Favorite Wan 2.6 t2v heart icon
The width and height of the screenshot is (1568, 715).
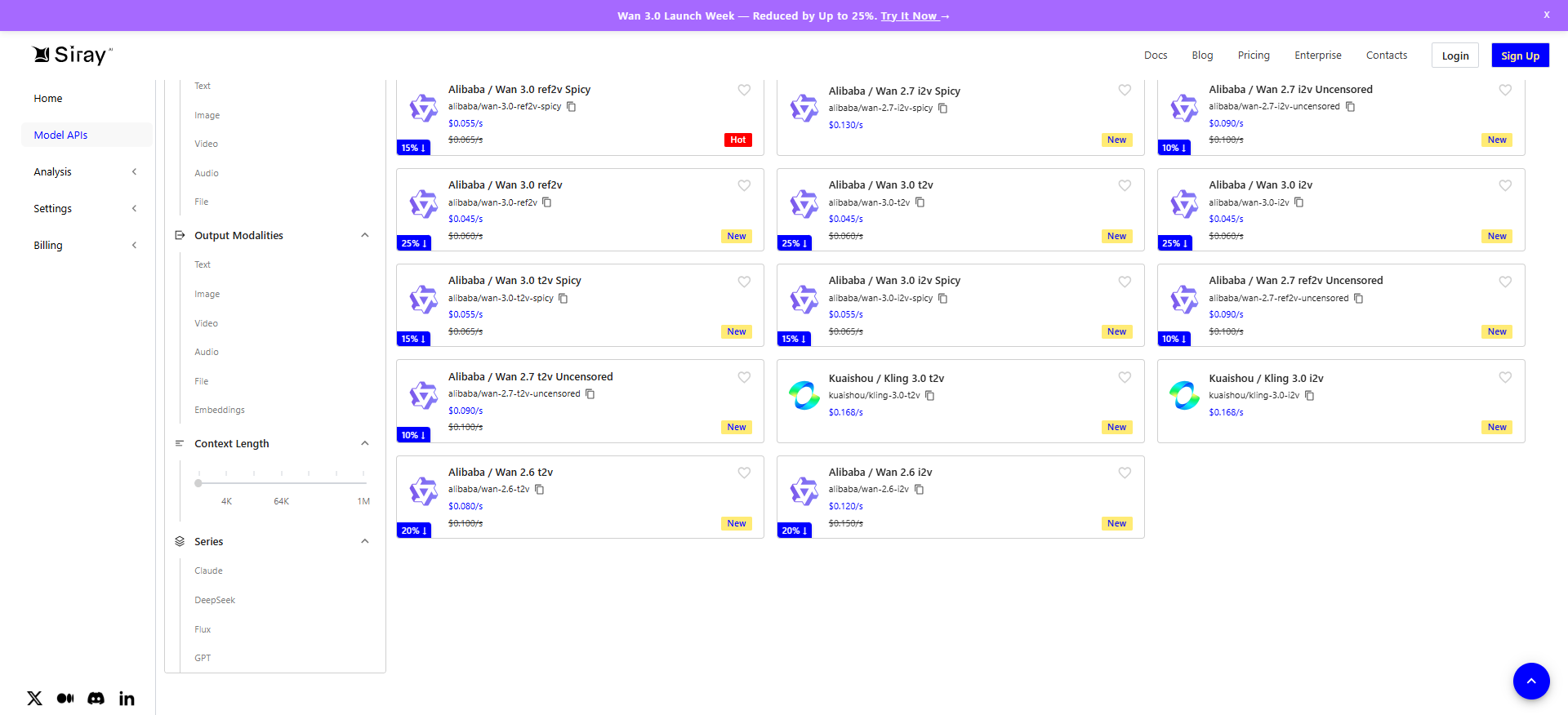click(744, 473)
